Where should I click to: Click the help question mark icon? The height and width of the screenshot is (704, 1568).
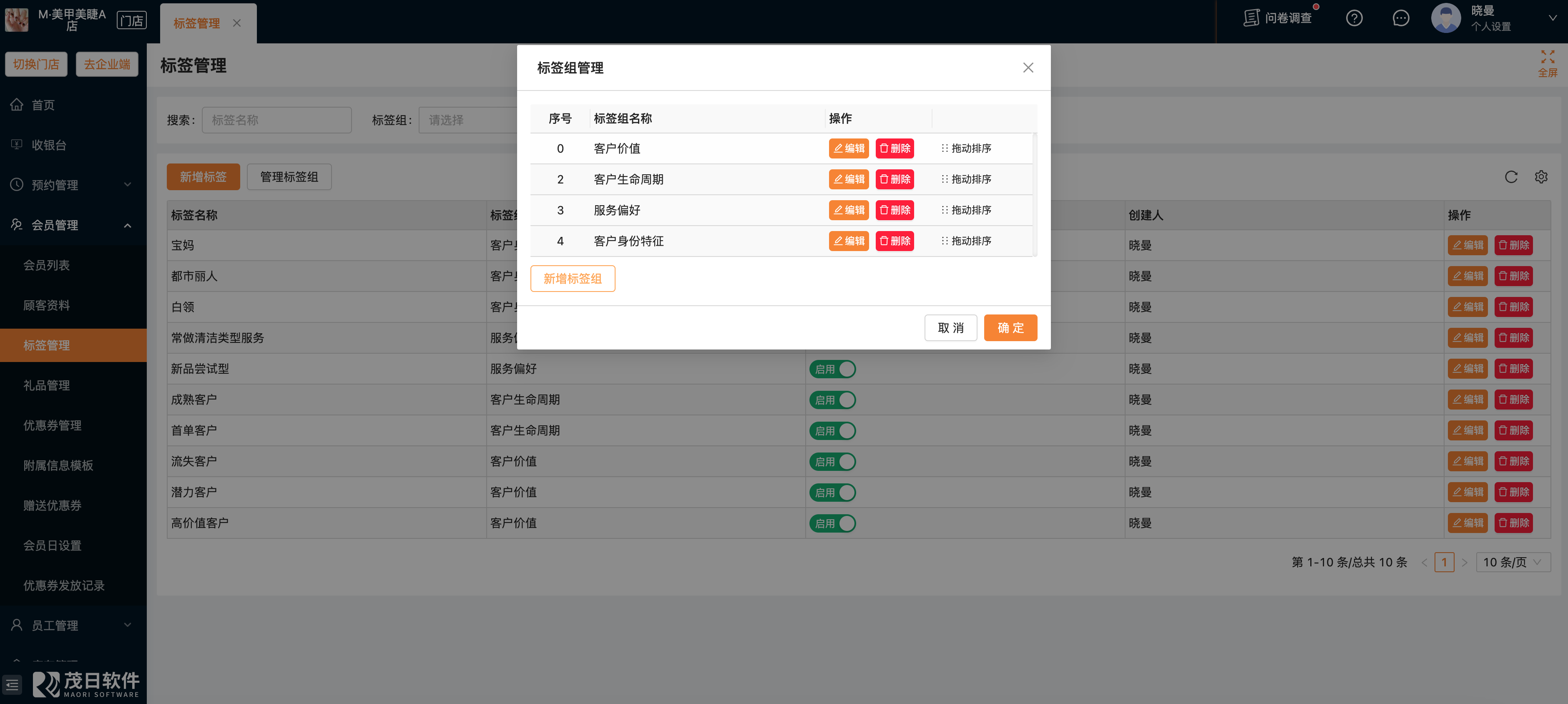pos(1354,18)
